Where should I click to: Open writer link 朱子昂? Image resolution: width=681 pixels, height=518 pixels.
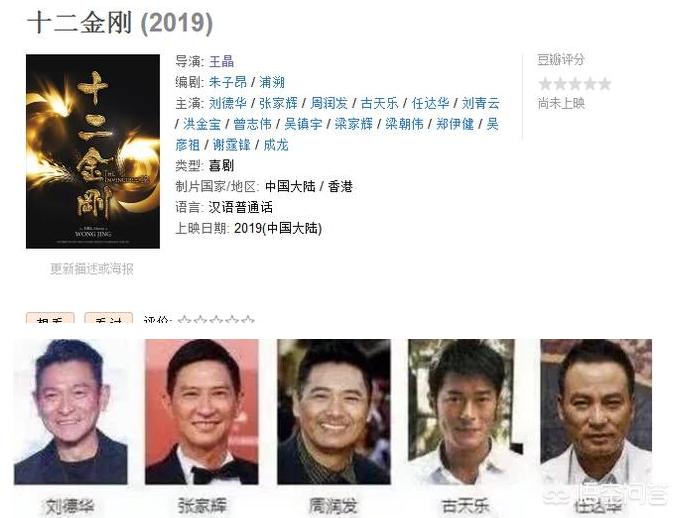tap(228, 82)
